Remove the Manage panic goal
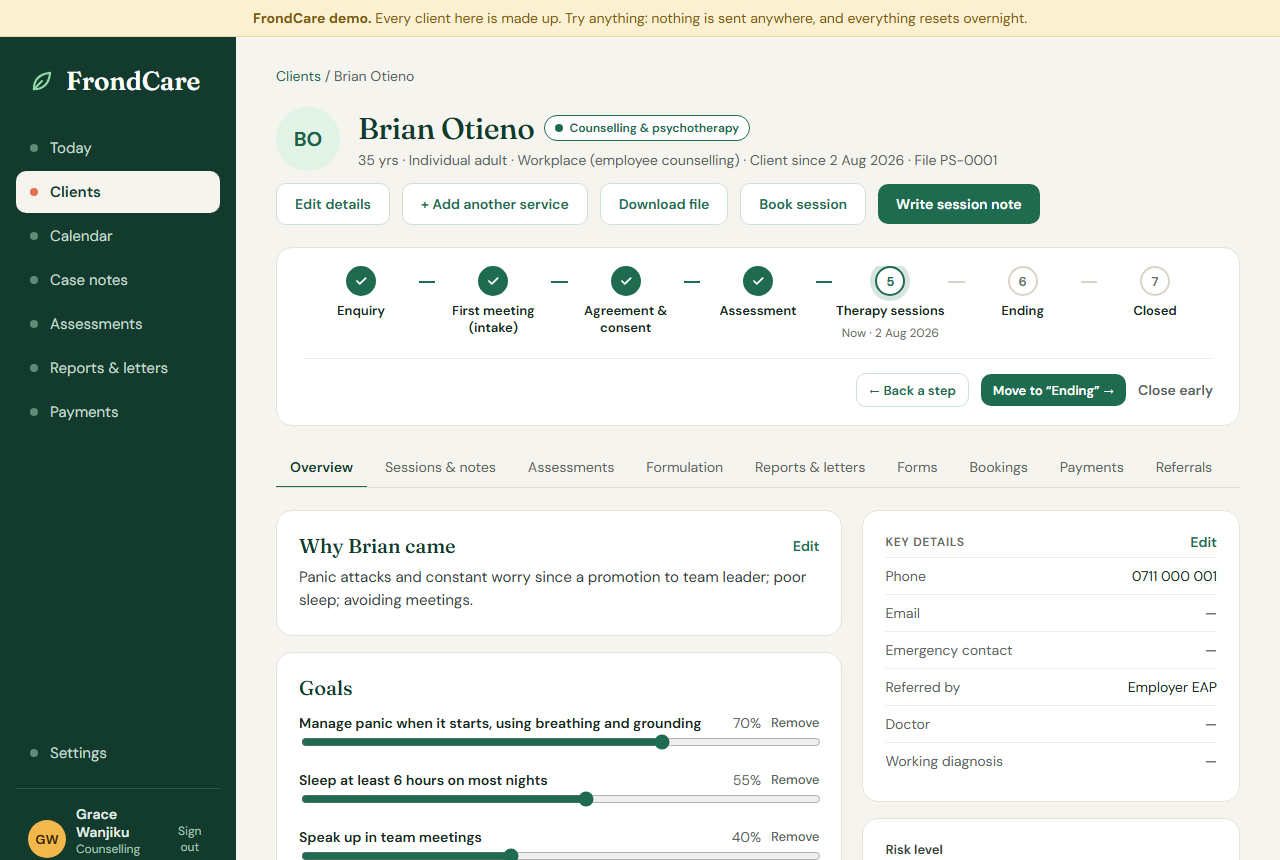This screenshot has height=860, width=1280. coord(795,723)
